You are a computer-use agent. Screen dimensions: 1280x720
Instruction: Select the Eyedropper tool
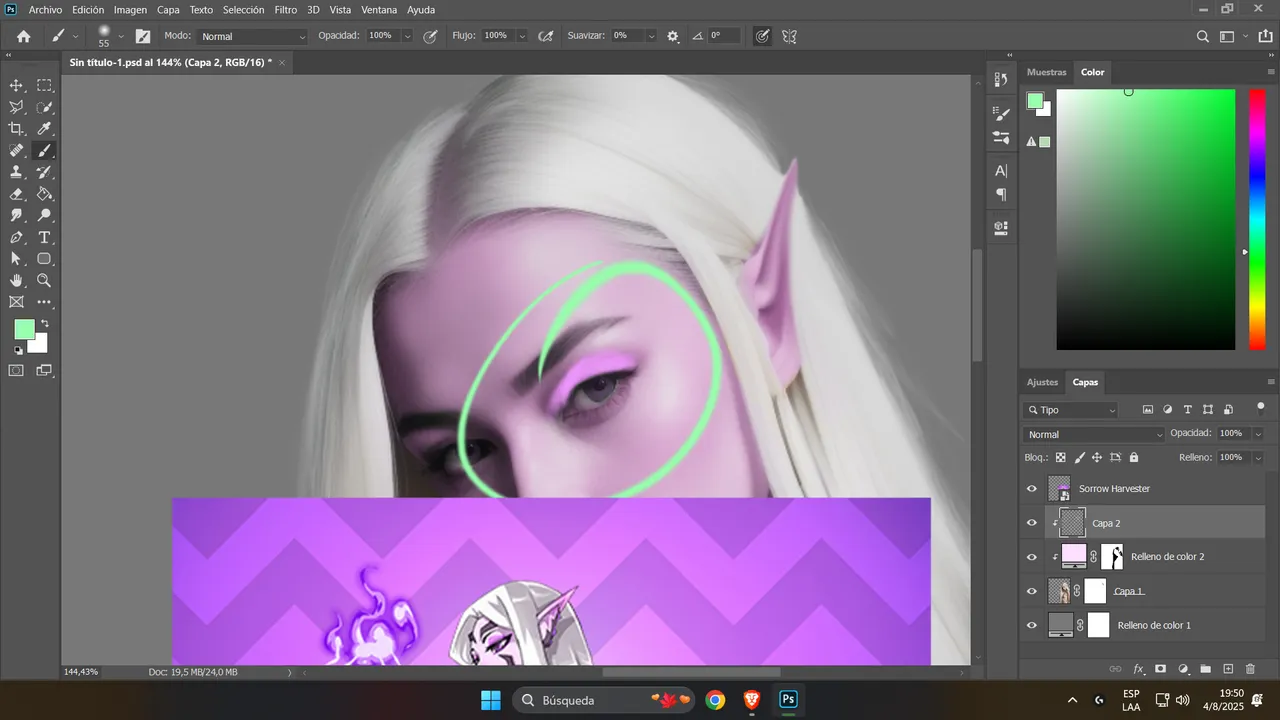coord(44,129)
